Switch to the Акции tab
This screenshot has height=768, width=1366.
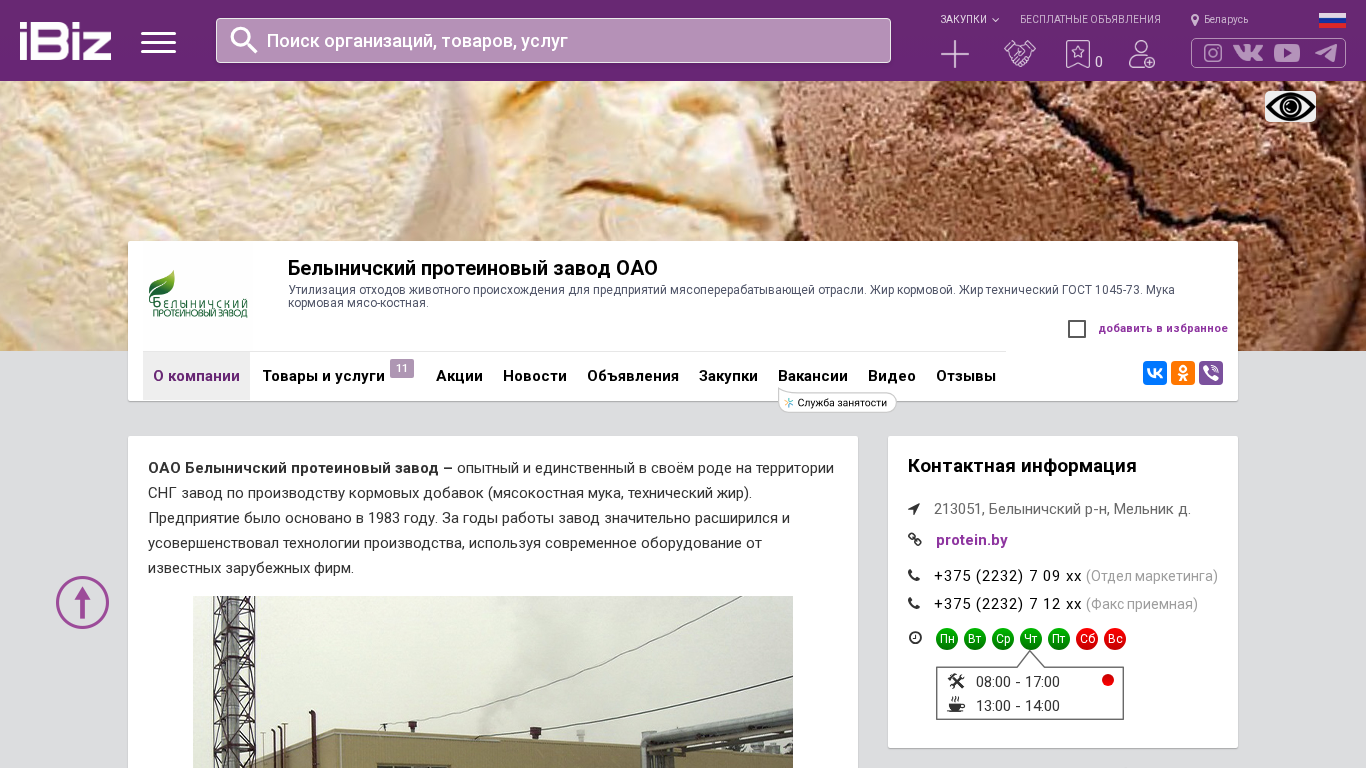459,376
